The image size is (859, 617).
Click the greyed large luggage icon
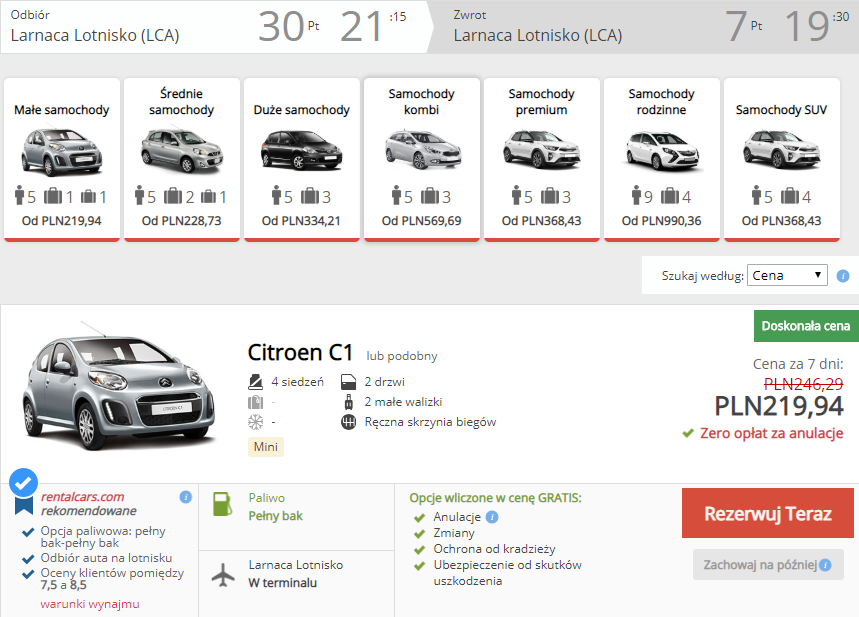(x=255, y=402)
